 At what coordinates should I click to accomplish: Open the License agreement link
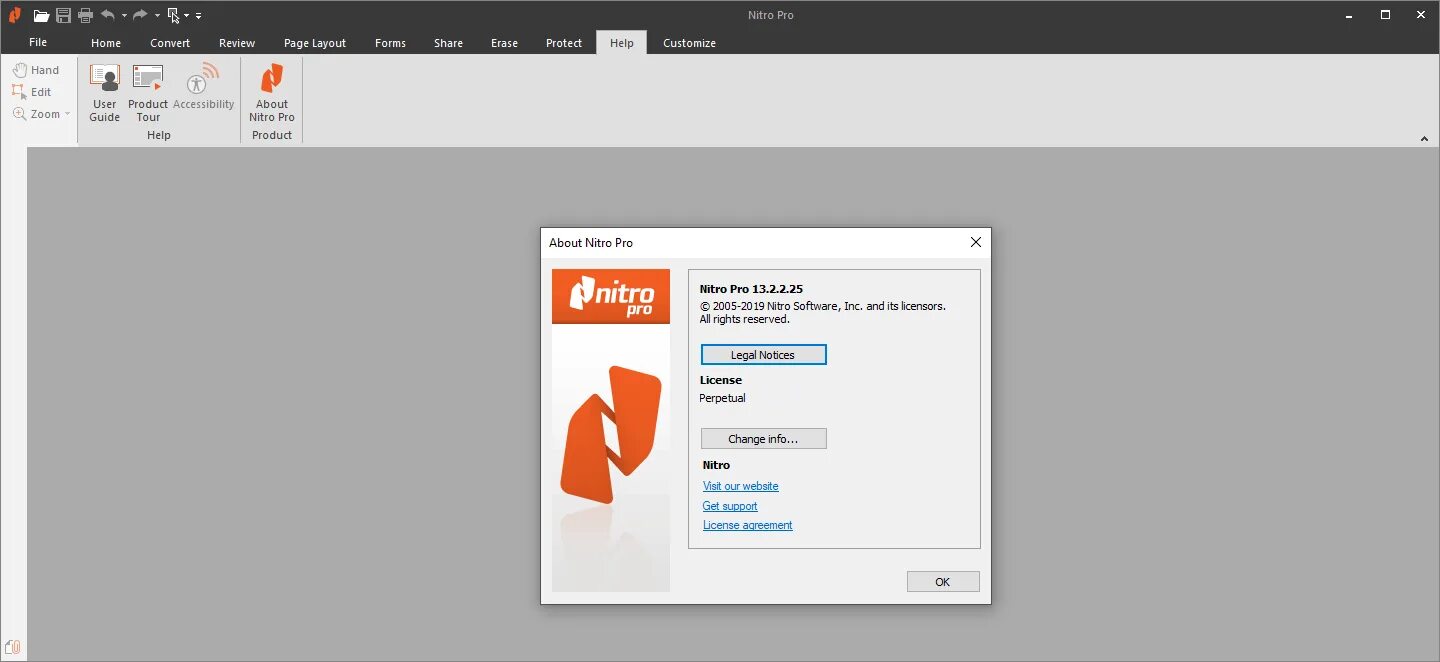point(748,525)
